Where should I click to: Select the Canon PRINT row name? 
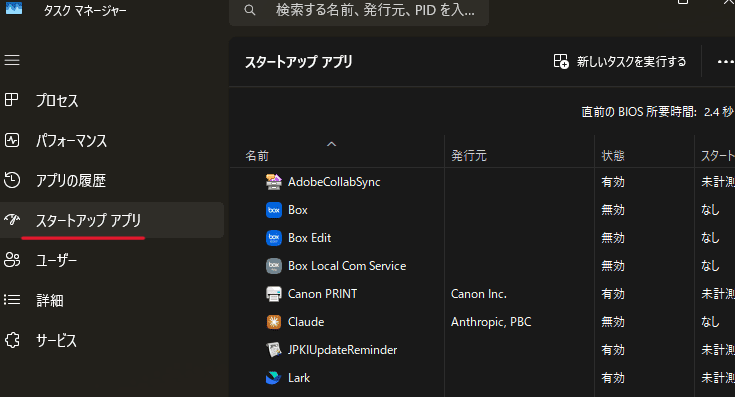[x=322, y=294]
